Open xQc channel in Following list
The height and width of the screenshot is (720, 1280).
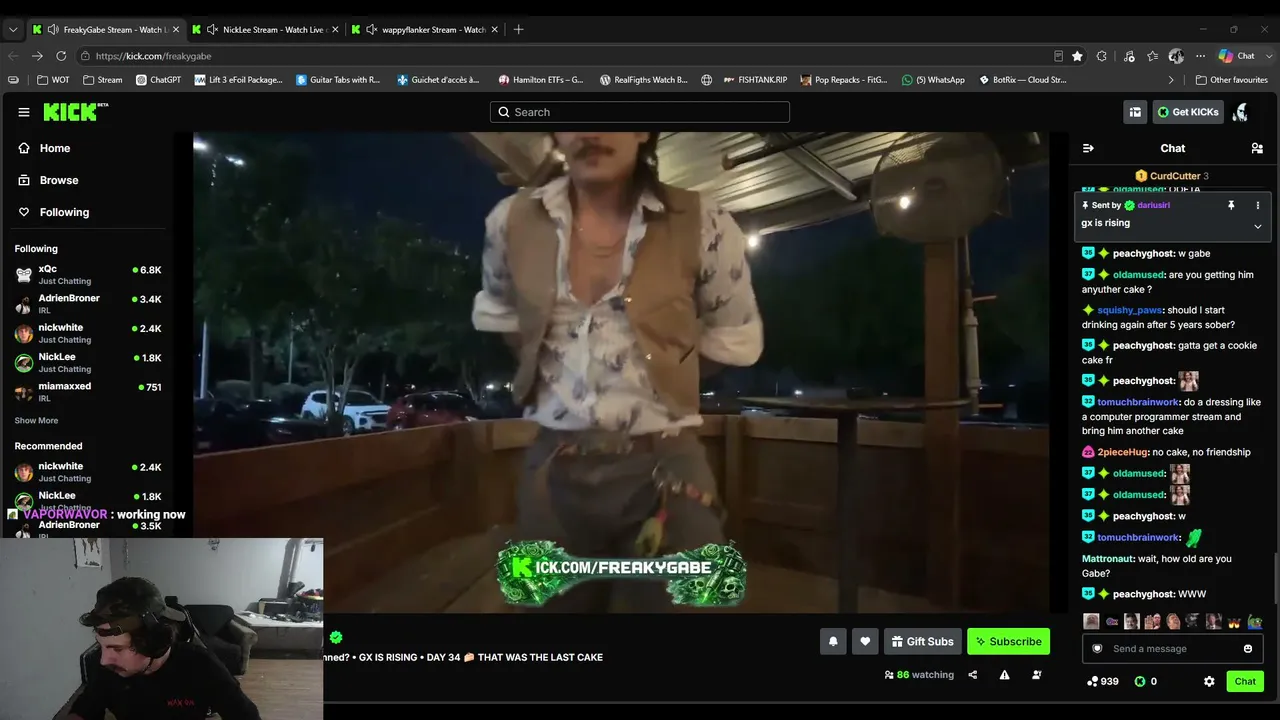[88, 275]
